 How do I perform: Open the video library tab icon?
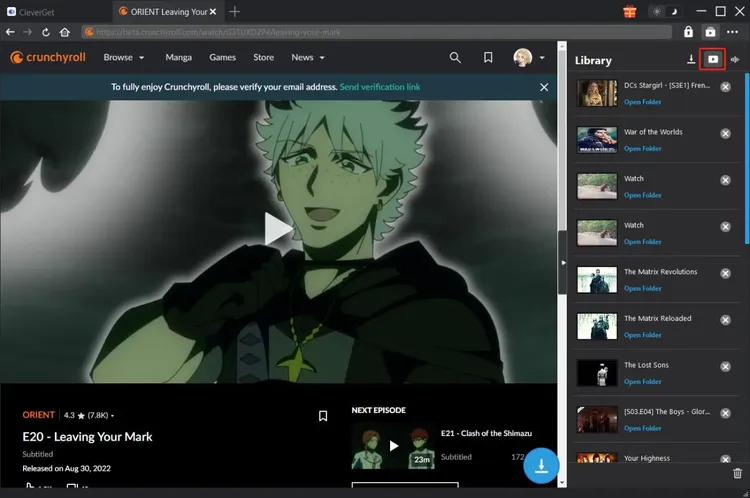pos(712,60)
